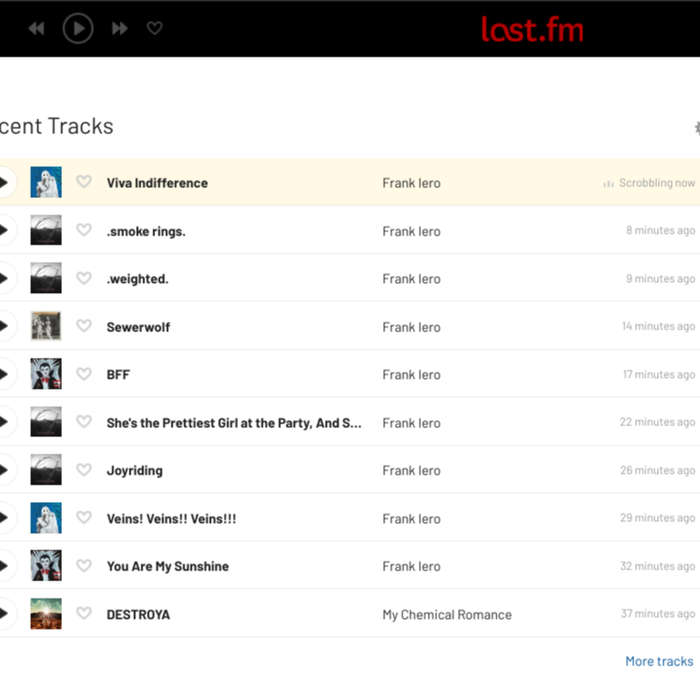Play the track BFF
The image size is (700, 700).
(x=5, y=375)
